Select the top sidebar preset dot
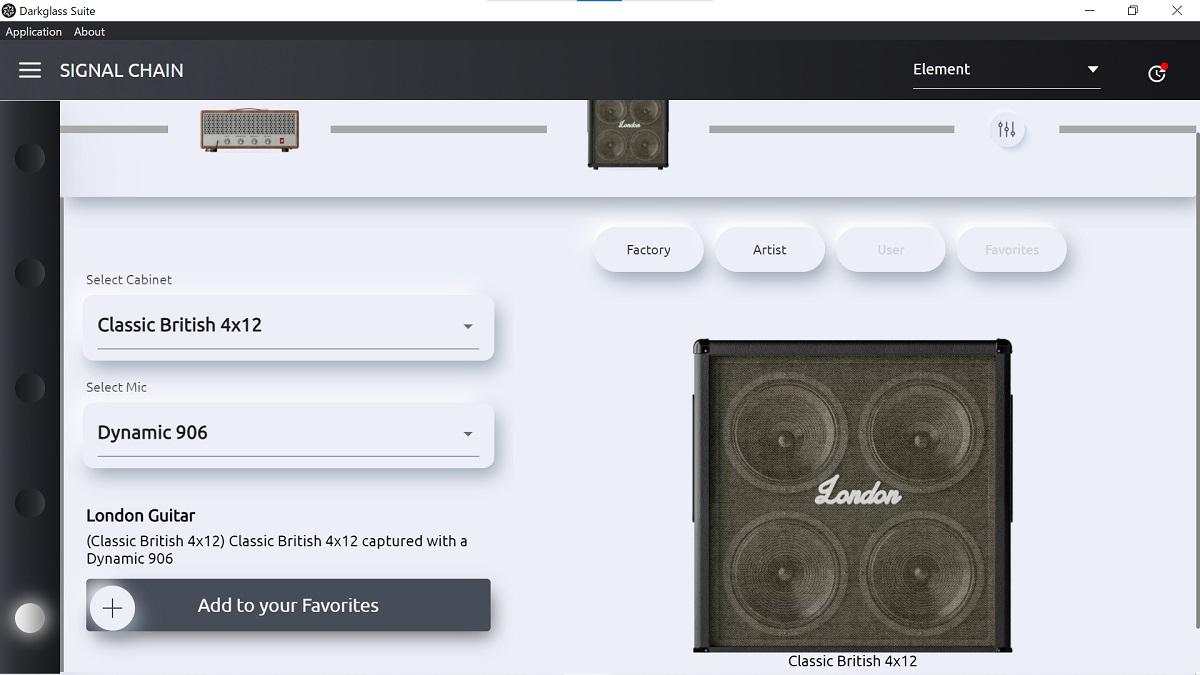This screenshot has height=675, width=1200. [30, 157]
